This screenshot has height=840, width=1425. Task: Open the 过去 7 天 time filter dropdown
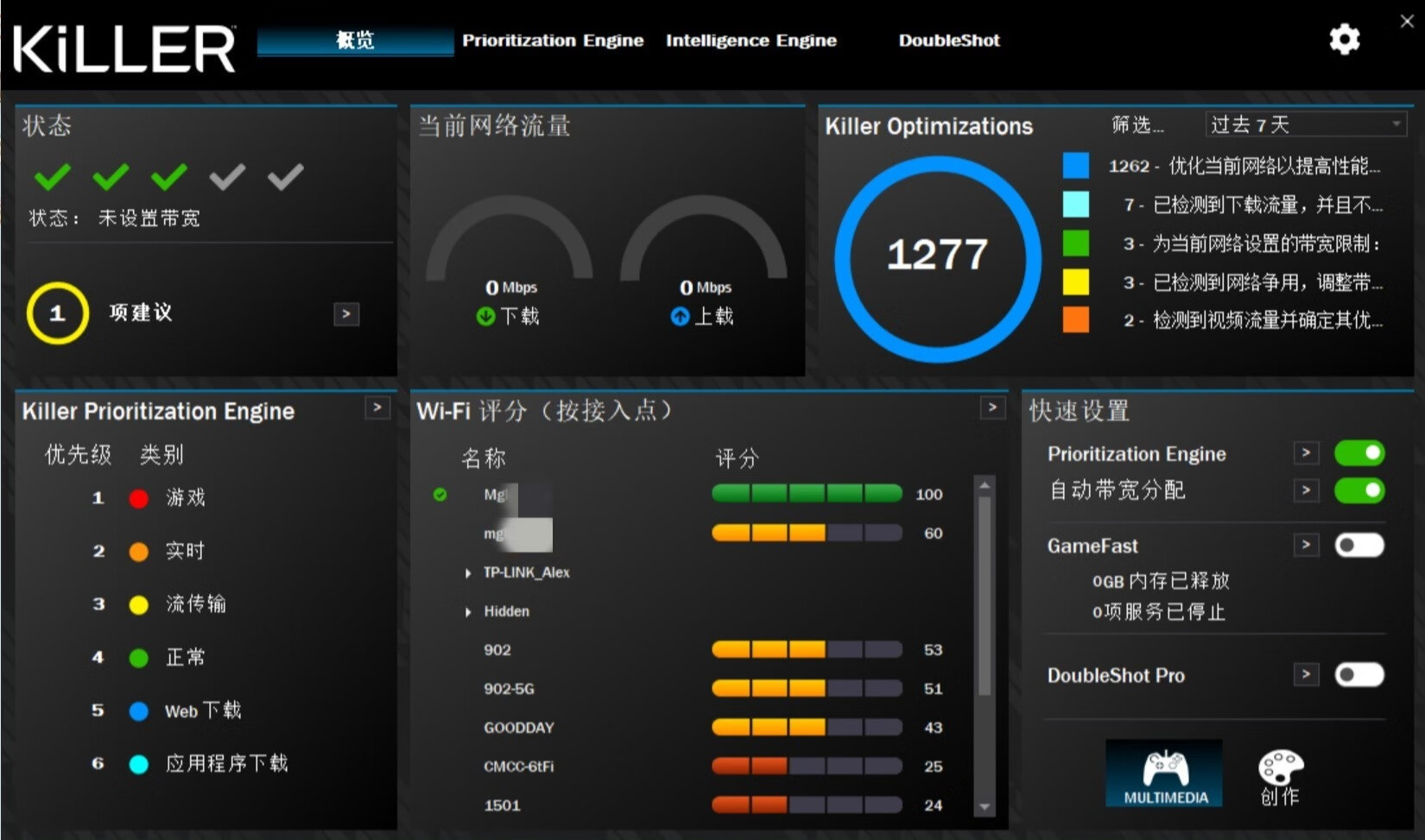tap(1305, 124)
